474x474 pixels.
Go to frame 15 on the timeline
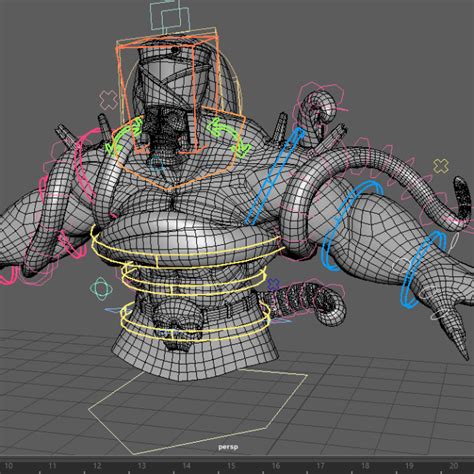(231, 466)
